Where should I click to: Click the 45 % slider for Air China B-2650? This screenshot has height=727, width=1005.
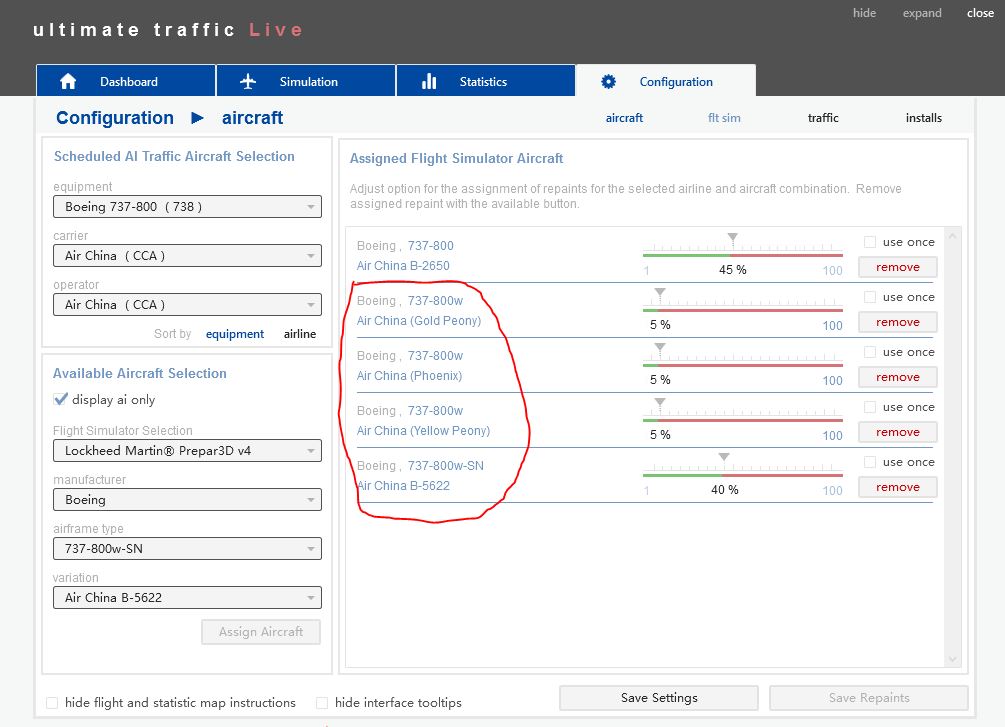[733, 239]
